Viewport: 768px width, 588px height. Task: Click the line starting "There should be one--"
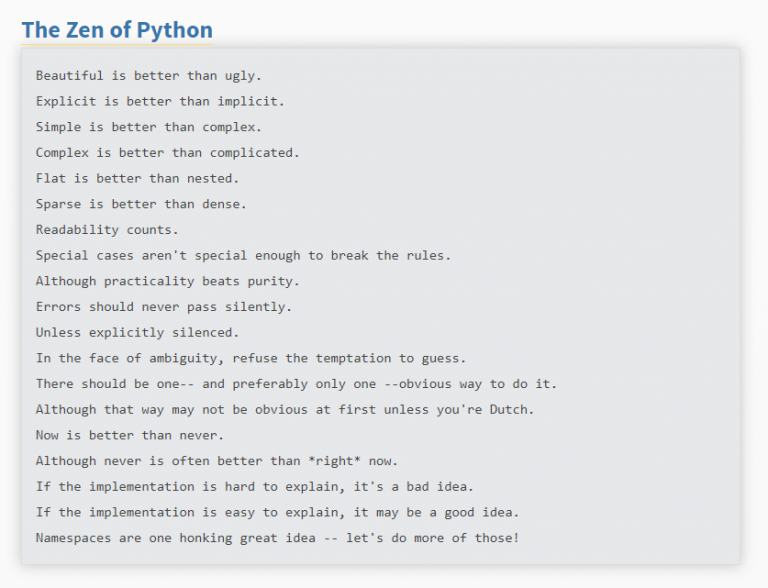click(296, 384)
